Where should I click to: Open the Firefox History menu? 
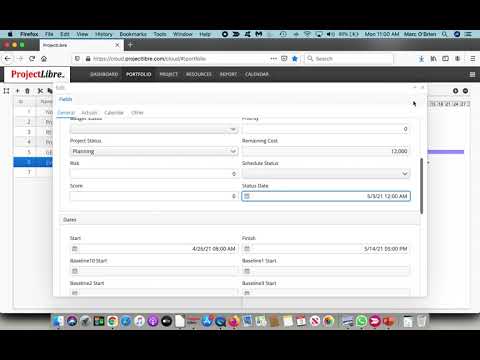[x=104, y=34]
